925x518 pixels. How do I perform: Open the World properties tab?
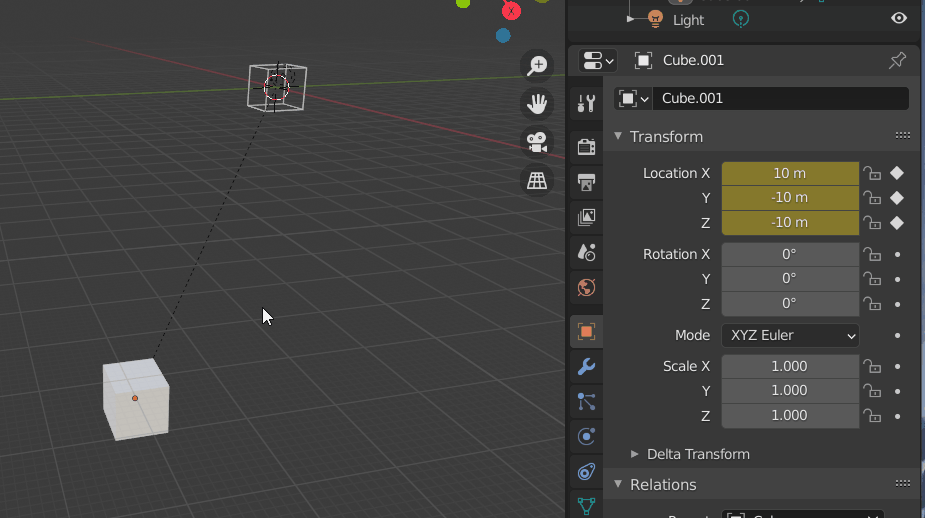click(x=586, y=288)
